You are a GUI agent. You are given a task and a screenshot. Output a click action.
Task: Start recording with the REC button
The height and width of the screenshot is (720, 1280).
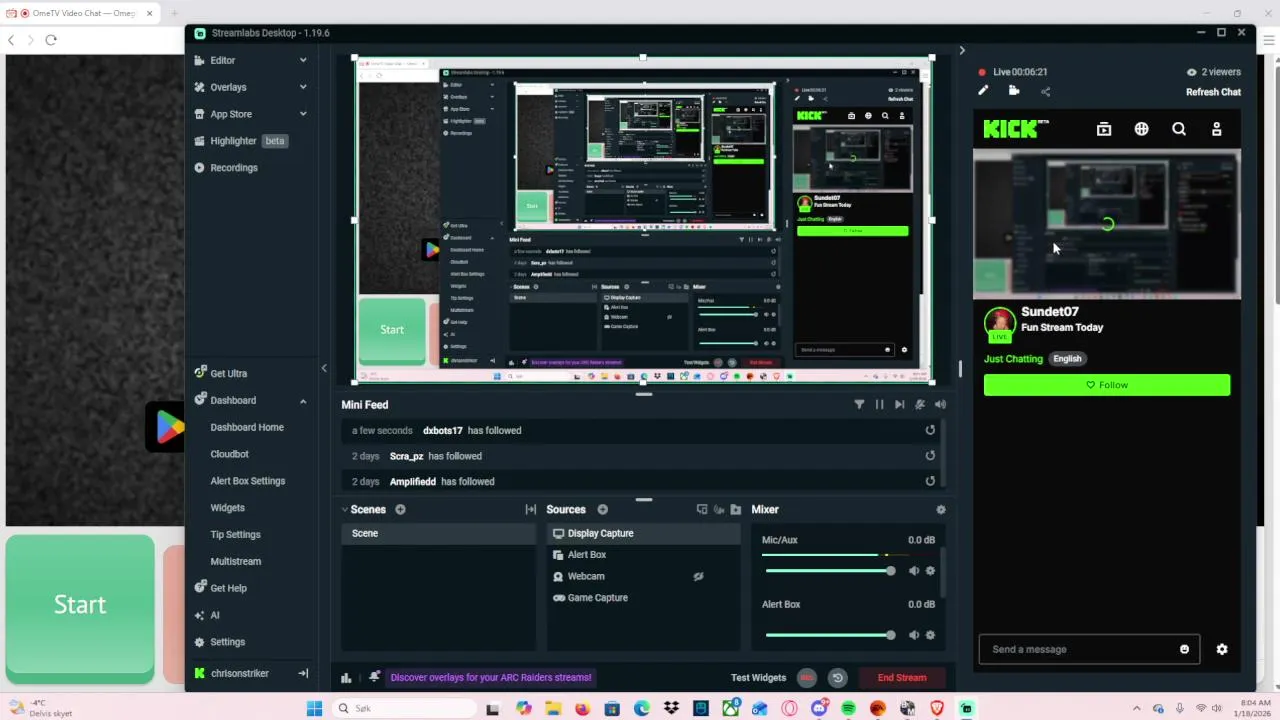coord(807,677)
